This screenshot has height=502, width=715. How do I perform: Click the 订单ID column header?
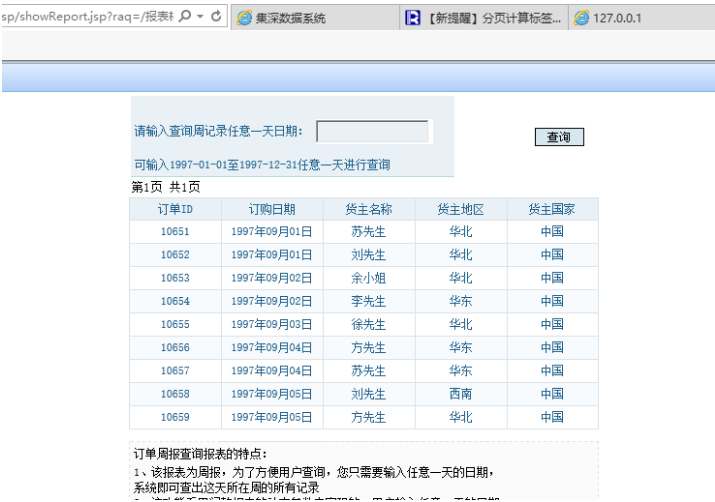pyautogui.click(x=175, y=209)
